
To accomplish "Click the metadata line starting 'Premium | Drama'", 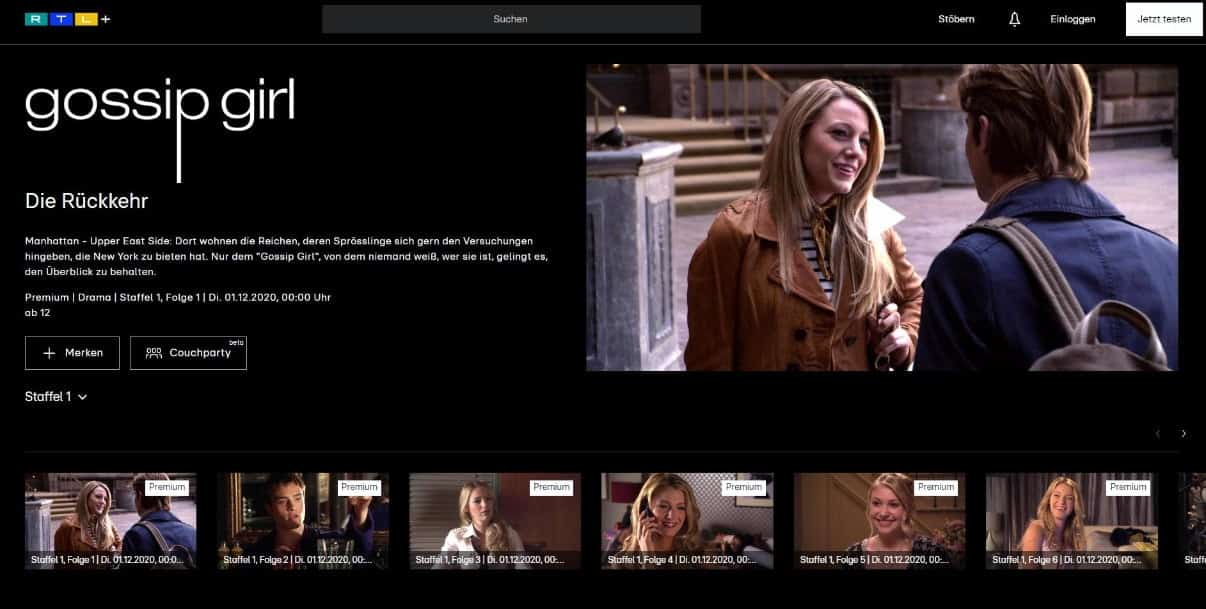I will [x=178, y=298].
